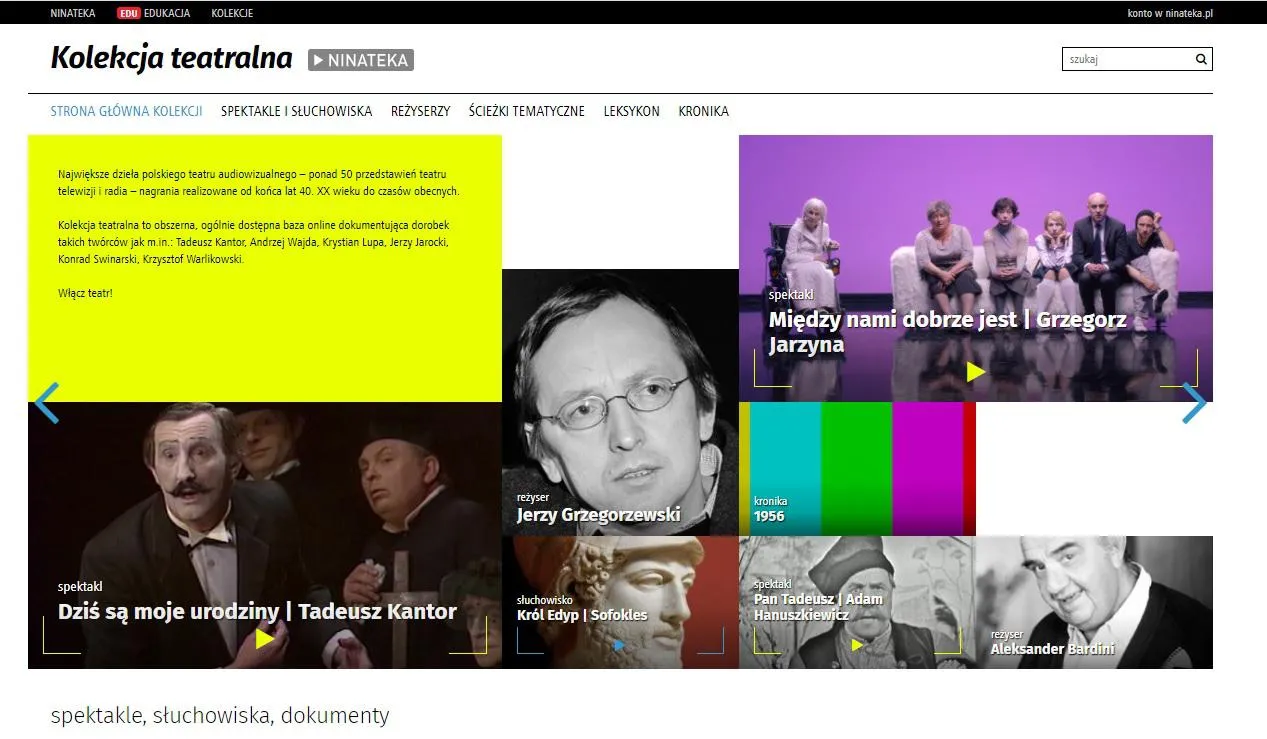
Task: Open the Aleksander Bardini director tile
Action: 1094,602
